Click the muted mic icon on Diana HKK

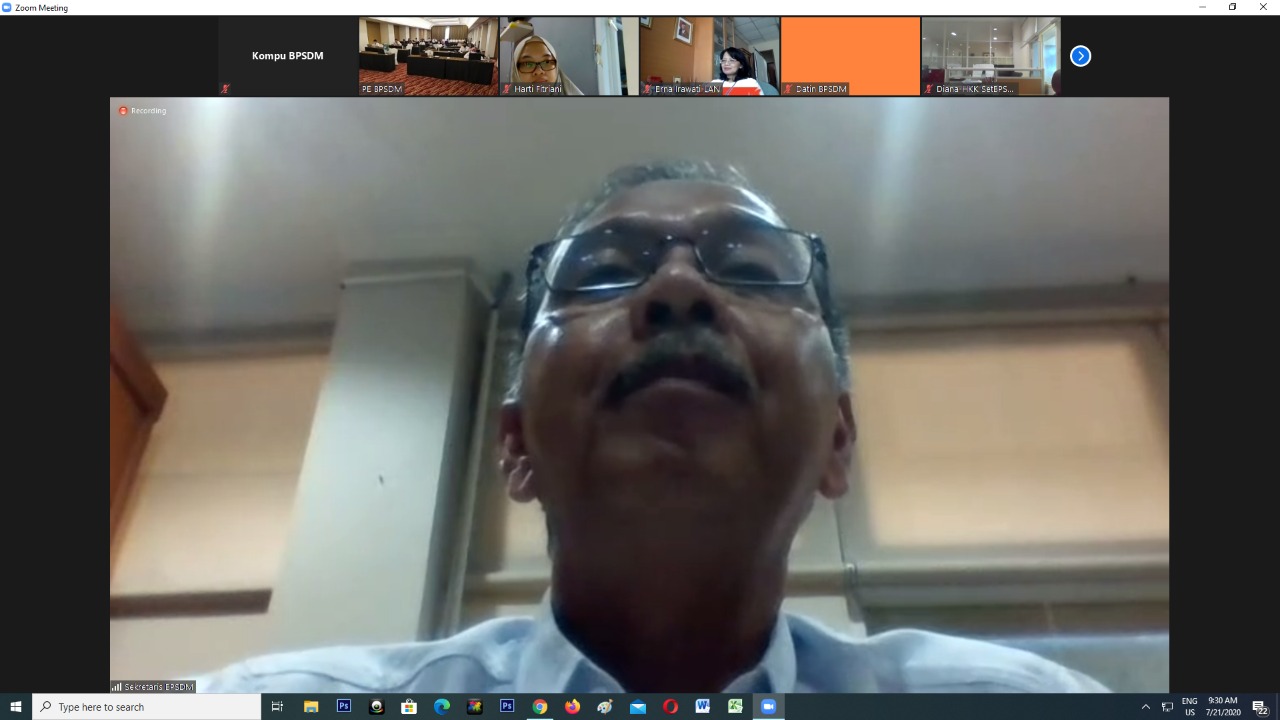point(929,89)
